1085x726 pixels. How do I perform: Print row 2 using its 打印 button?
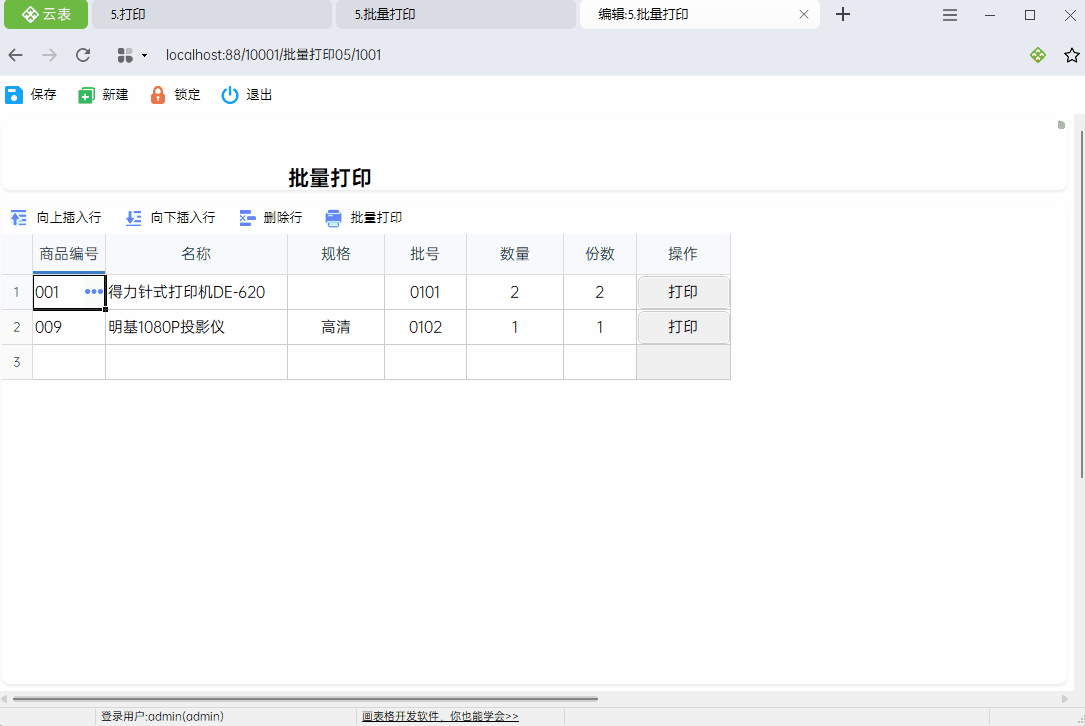coord(683,327)
